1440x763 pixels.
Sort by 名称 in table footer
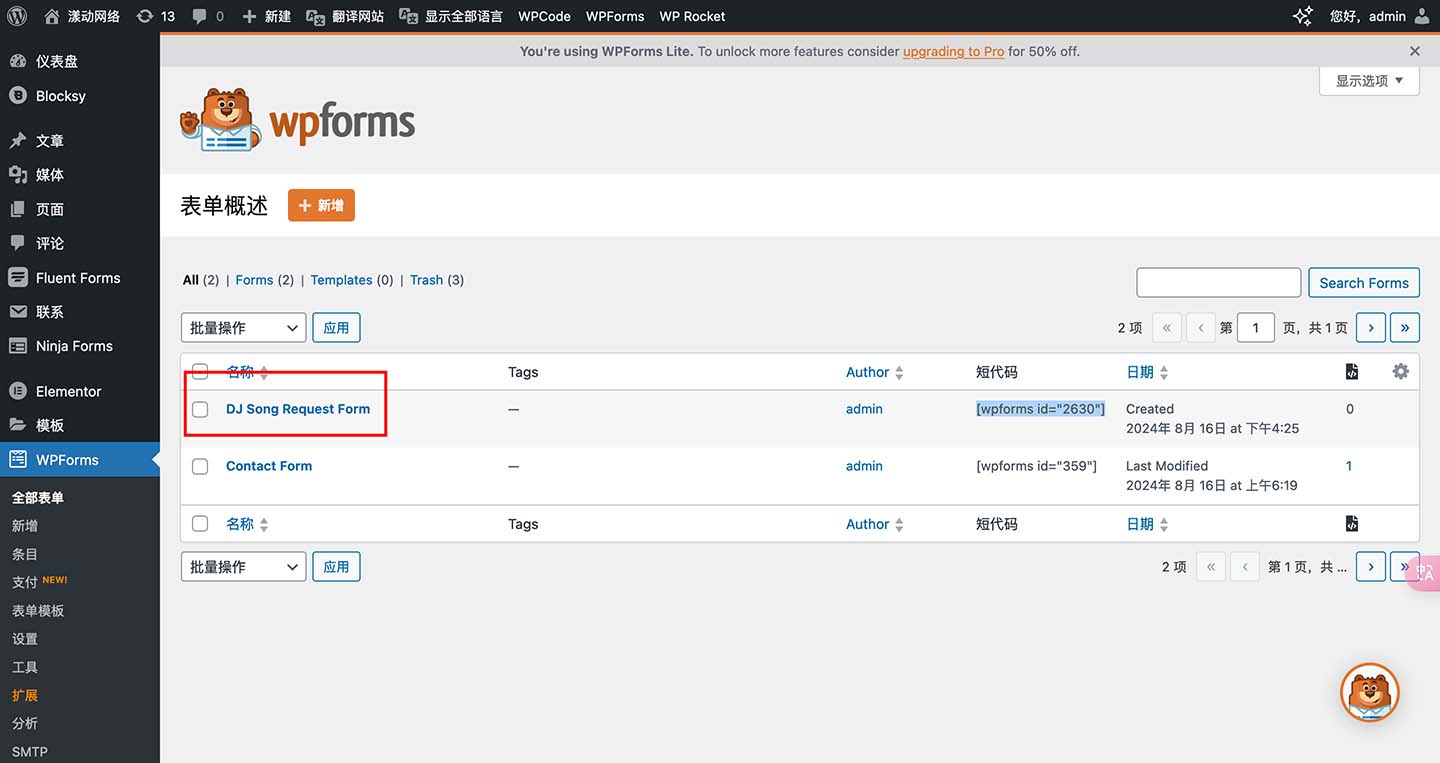247,524
